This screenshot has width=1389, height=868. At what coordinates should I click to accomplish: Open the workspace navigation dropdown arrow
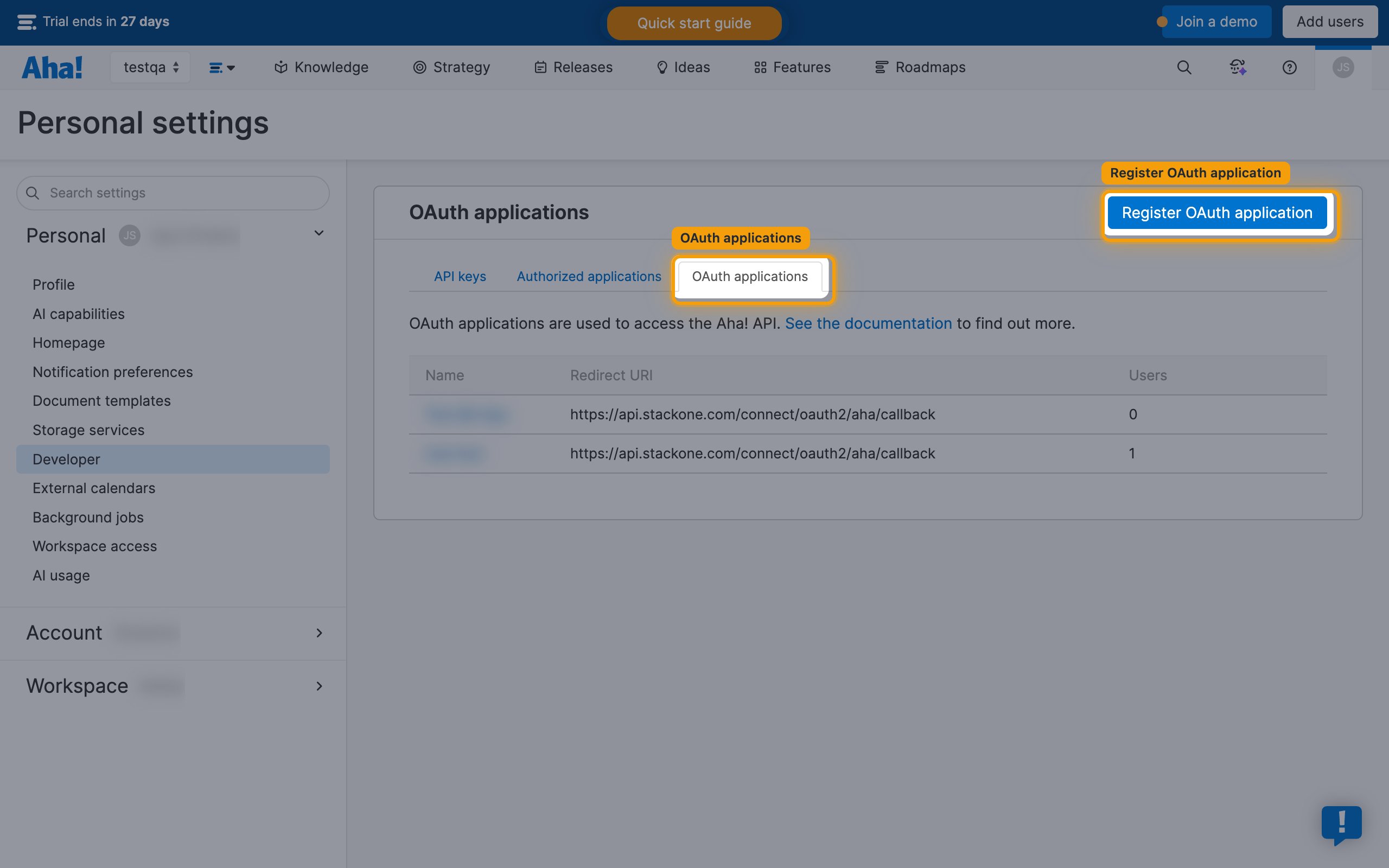[x=222, y=68]
